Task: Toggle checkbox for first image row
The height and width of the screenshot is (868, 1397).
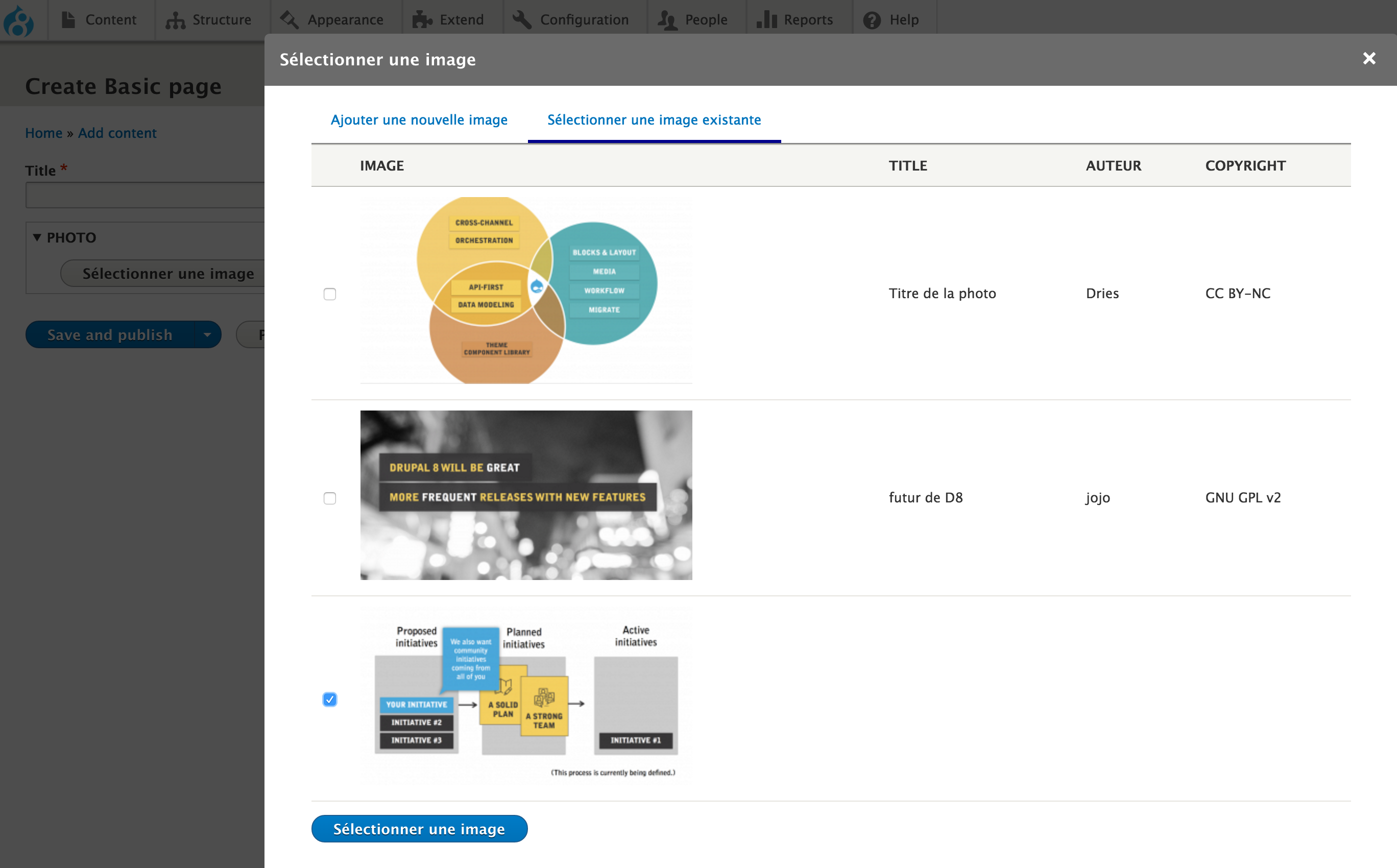Action: (x=330, y=292)
